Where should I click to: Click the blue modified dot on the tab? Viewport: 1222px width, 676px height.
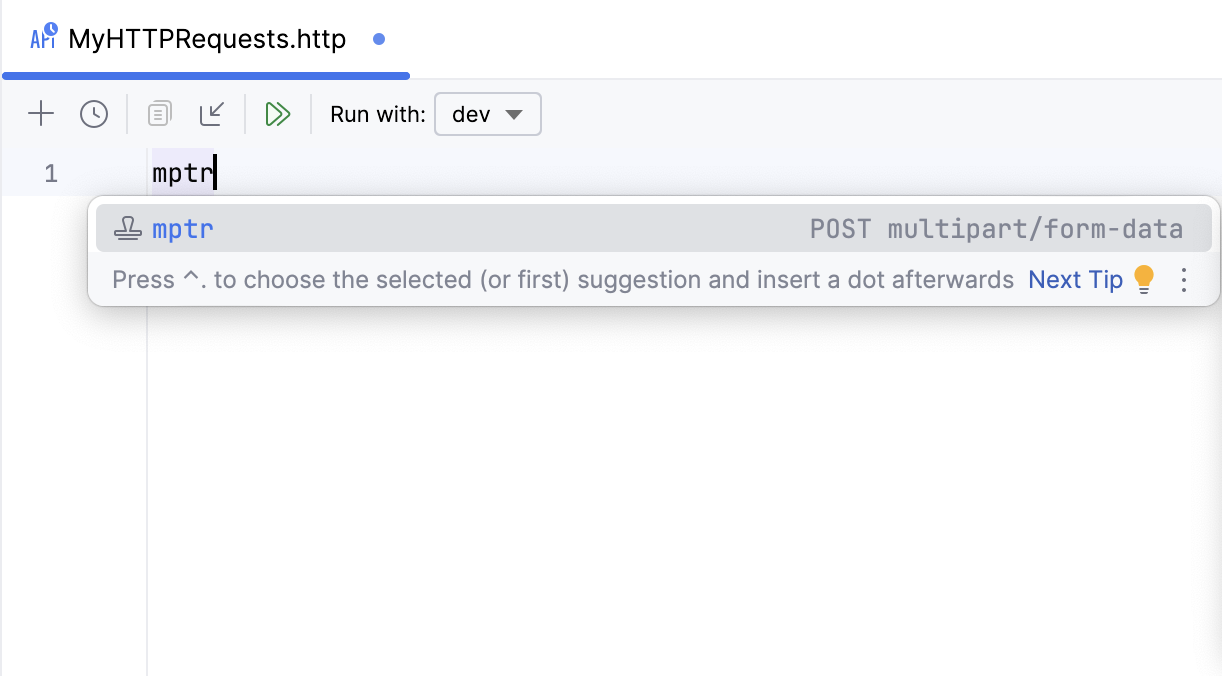[x=379, y=40]
